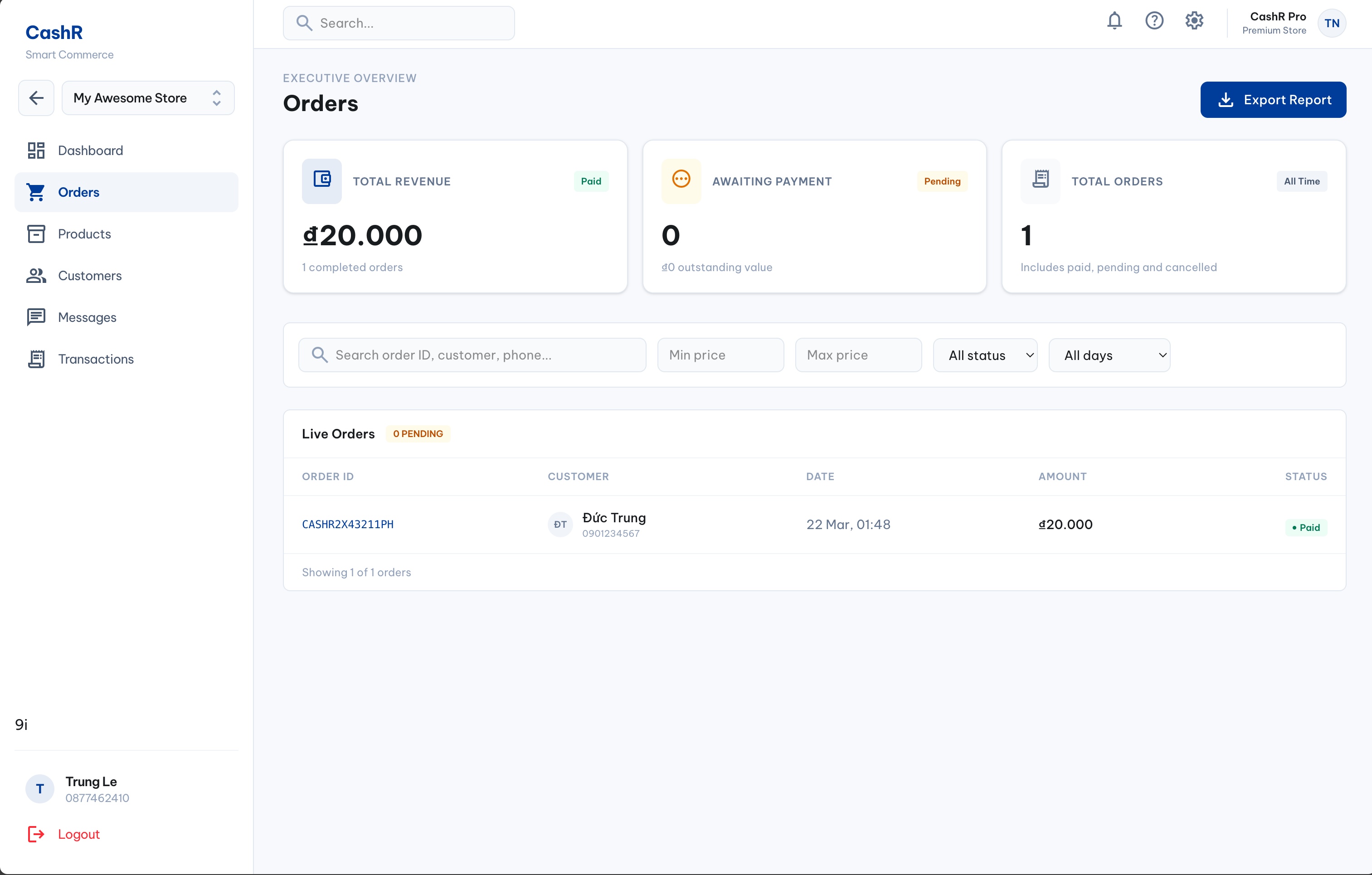
Task: Click the Total Revenue wallet icon
Action: (322, 180)
